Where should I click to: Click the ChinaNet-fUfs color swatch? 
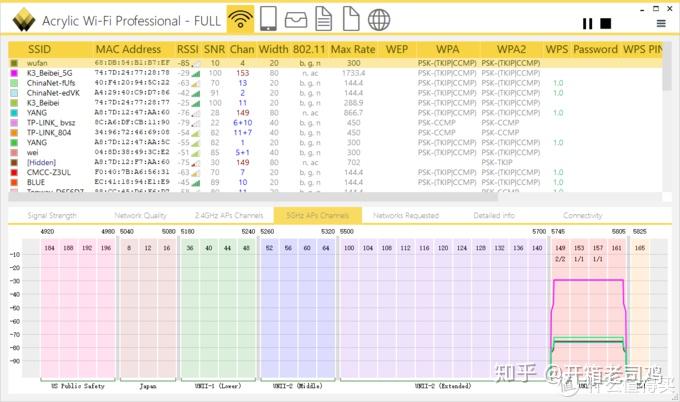pos(14,83)
